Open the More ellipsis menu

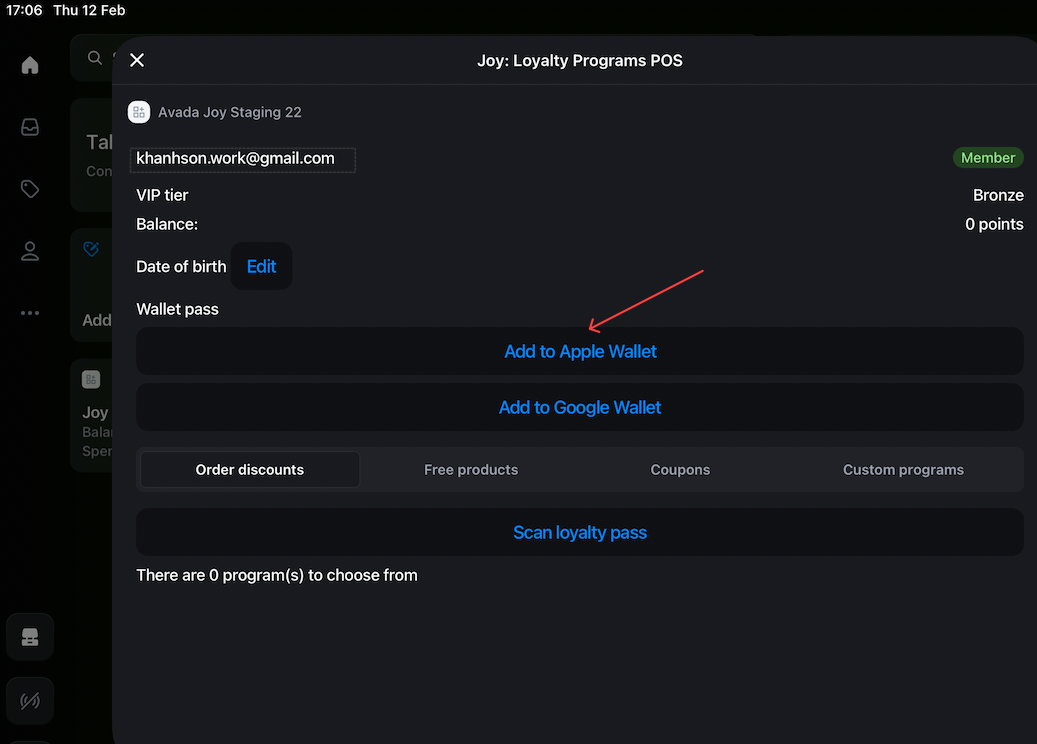pos(30,313)
